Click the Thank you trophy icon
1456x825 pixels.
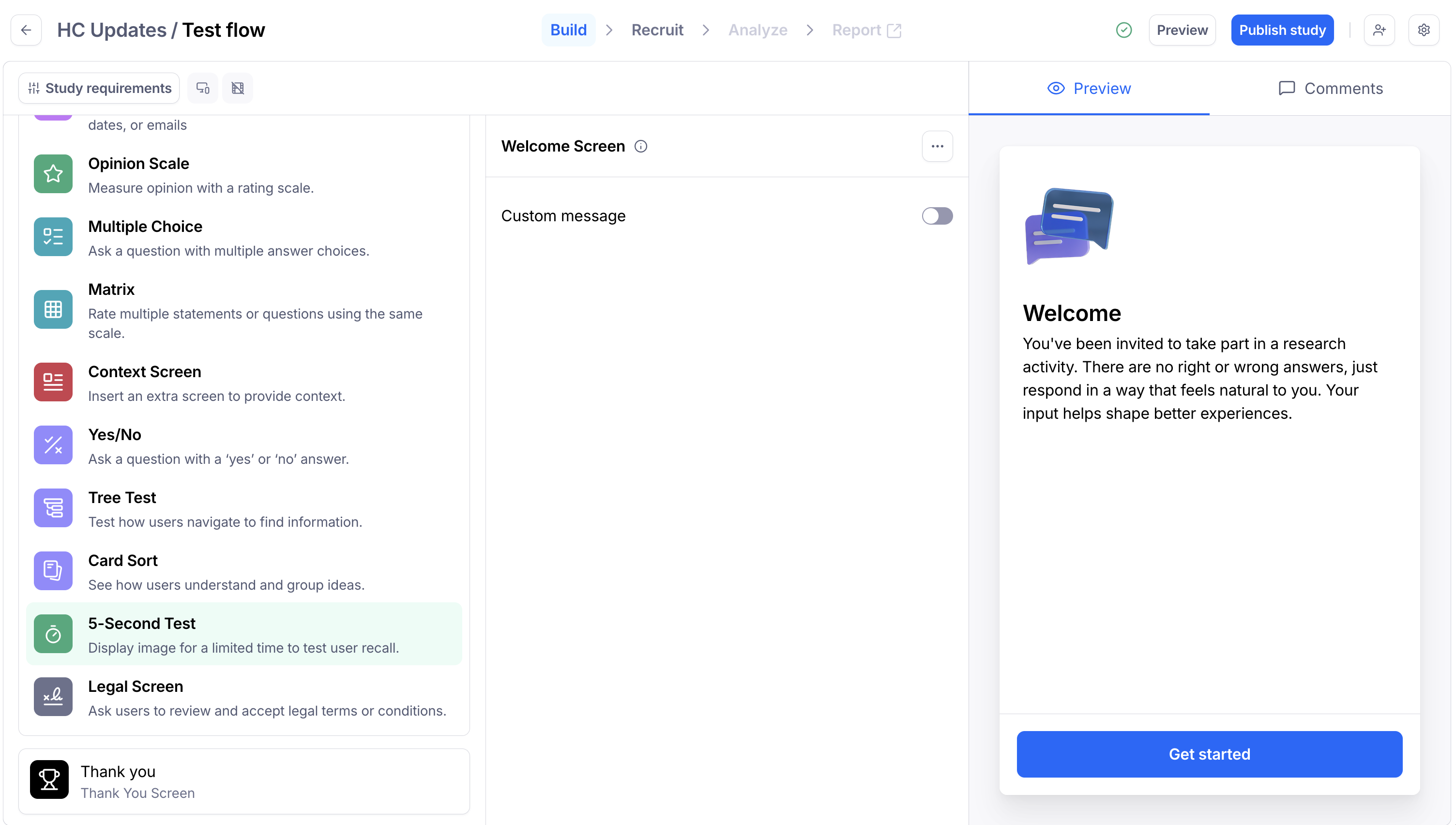pos(49,779)
